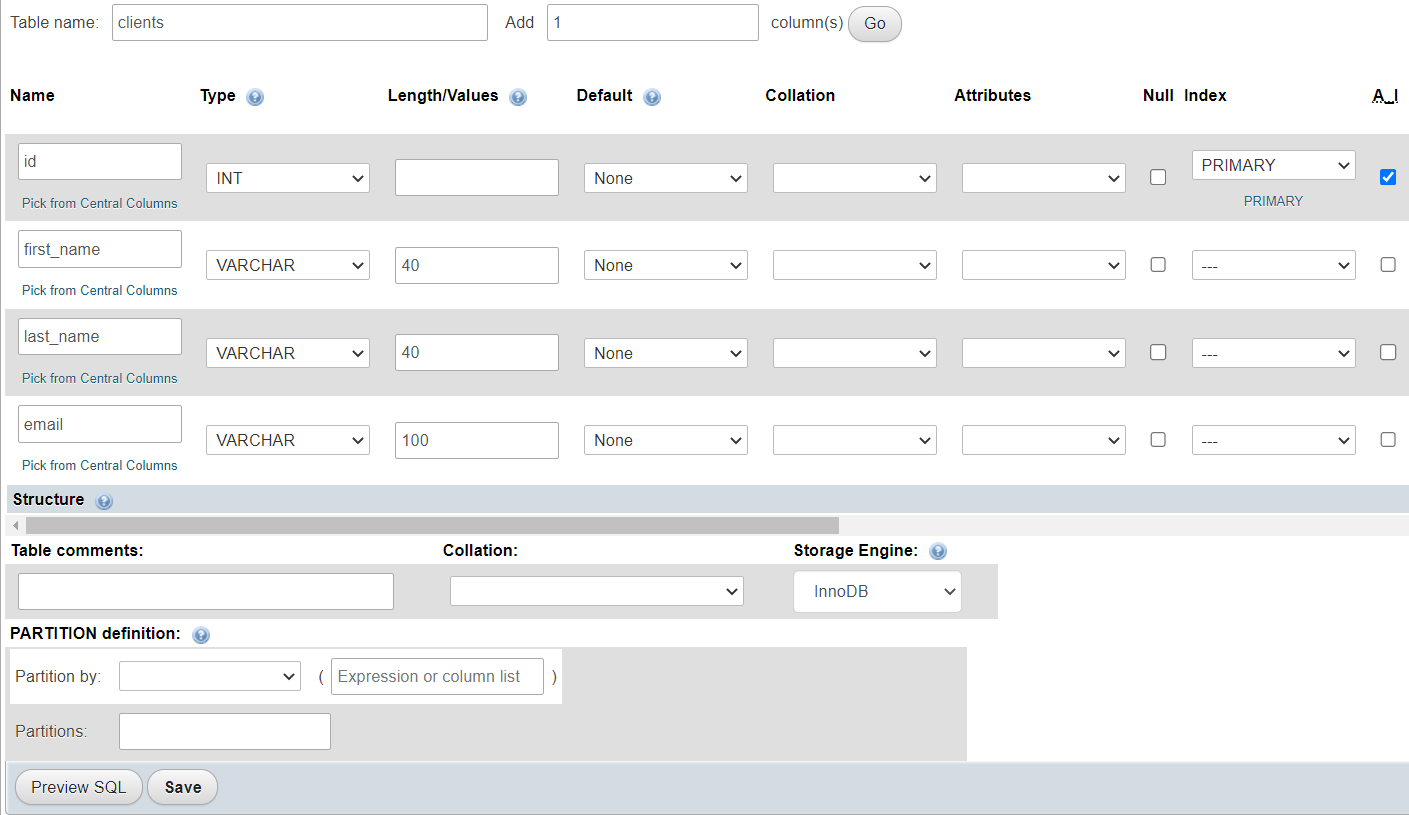Click the A_I column header
Screen dimensions: 1409x815
[1385, 95]
